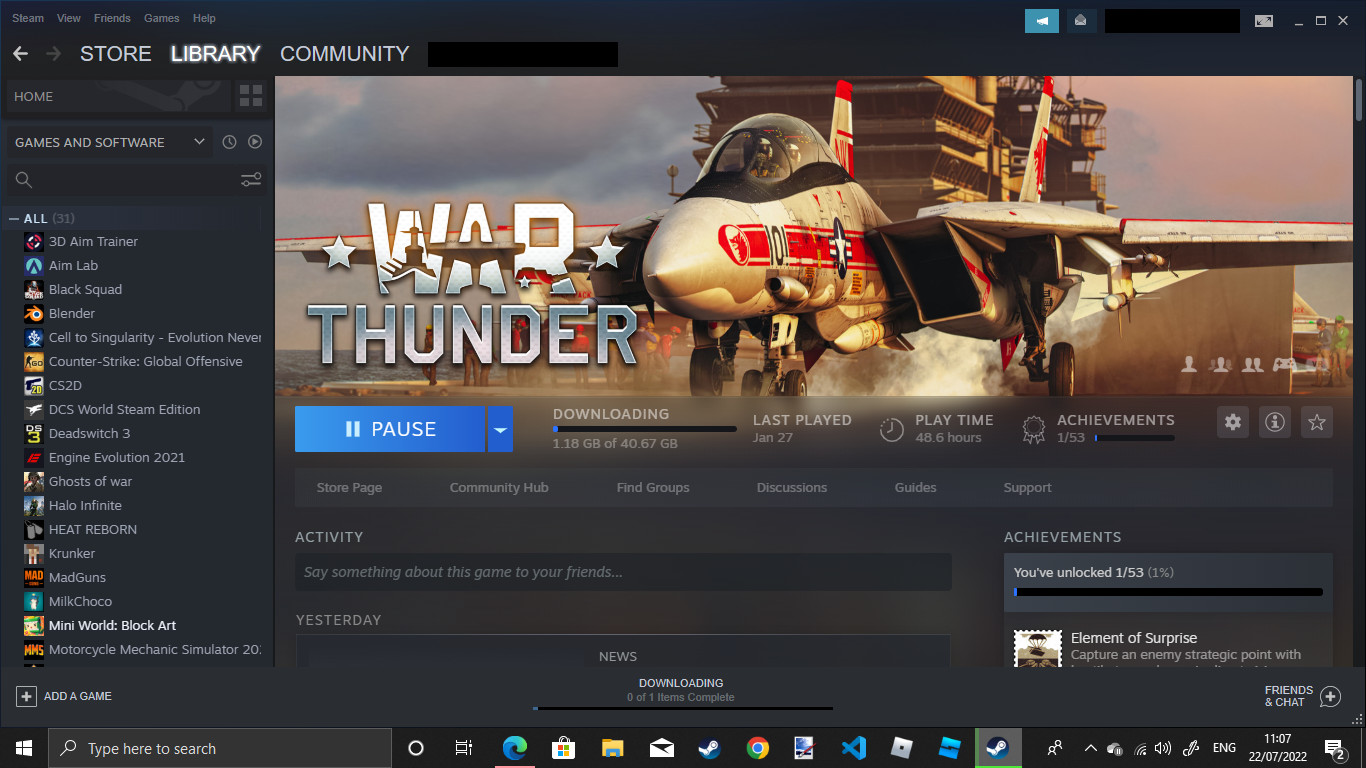Screen dimensions: 1366x768
Task: Open Visual Studio Code from the taskbar
Action: click(853, 748)
